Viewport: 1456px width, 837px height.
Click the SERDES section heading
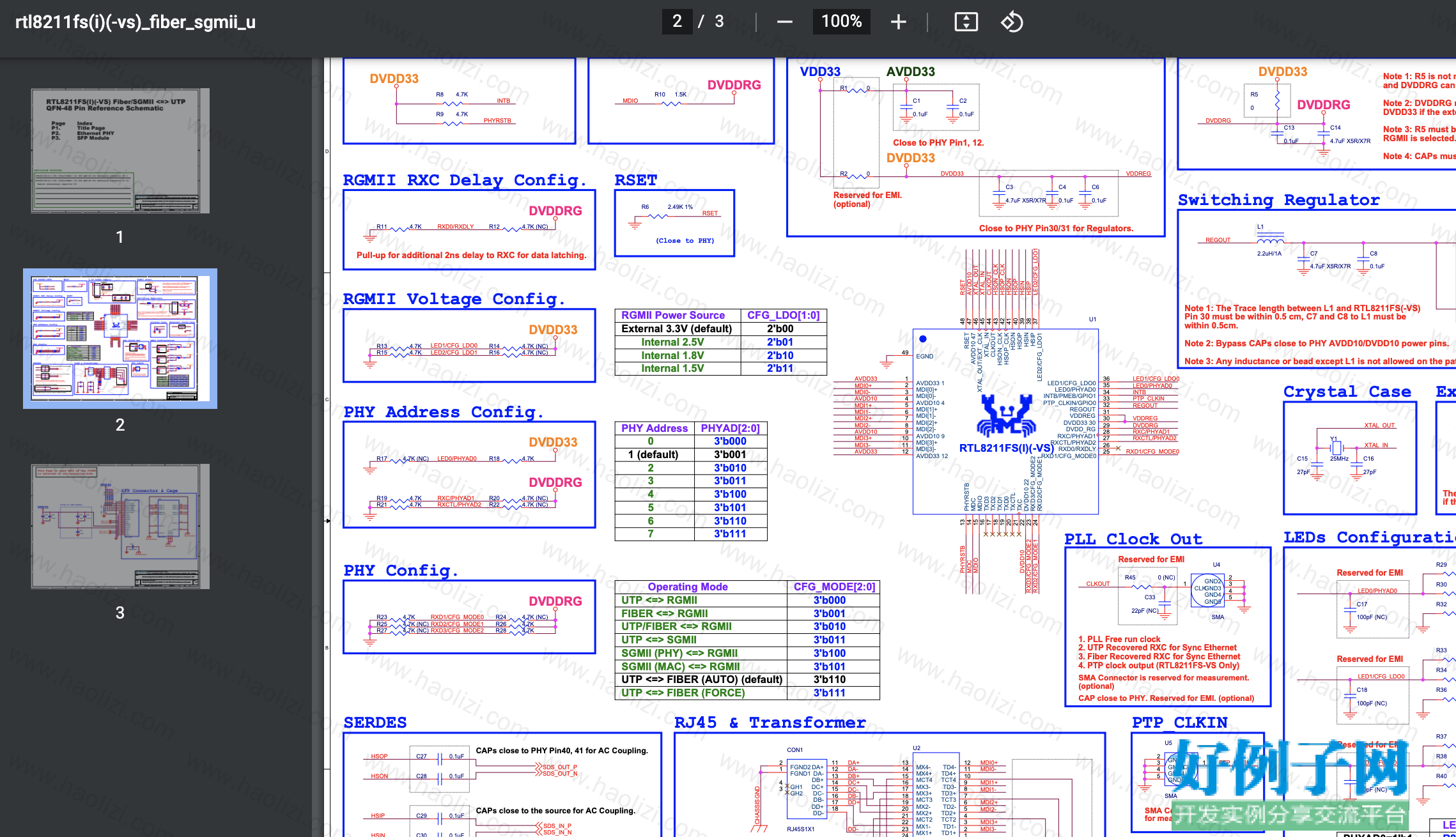(375, 723)
